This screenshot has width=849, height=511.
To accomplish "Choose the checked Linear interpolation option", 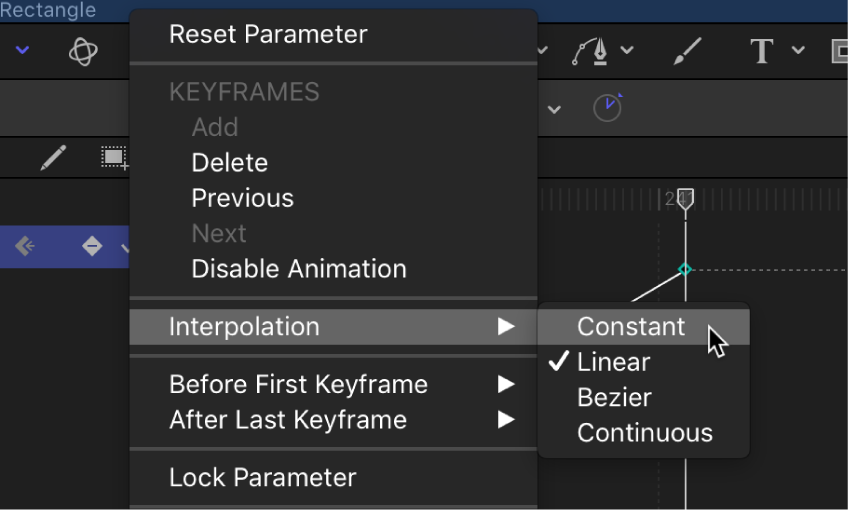I will tap(613, 362).
